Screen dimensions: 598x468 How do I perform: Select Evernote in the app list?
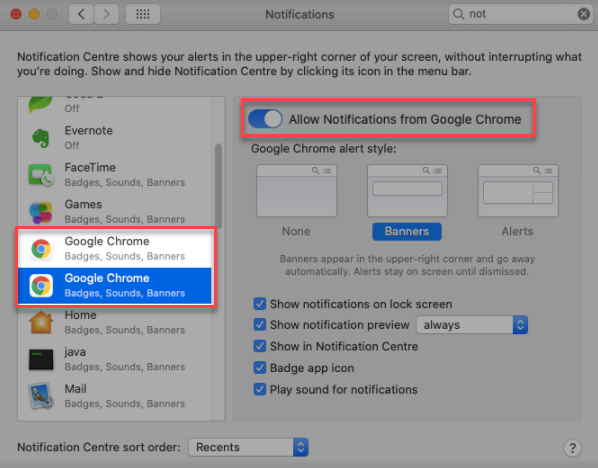pyautogui.click(x=114, y=137)
